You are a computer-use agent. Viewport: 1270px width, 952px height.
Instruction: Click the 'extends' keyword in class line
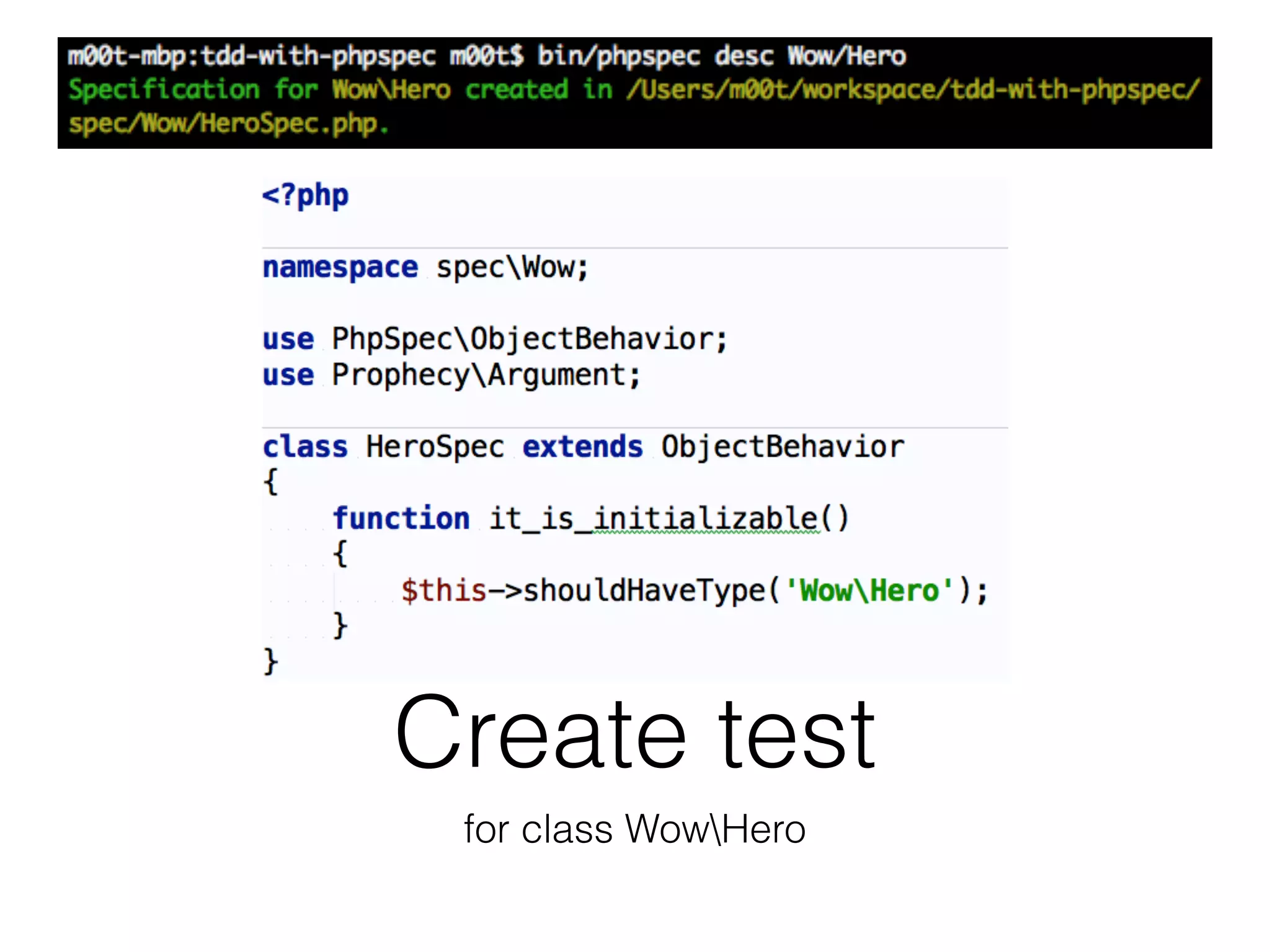point(583,447)
